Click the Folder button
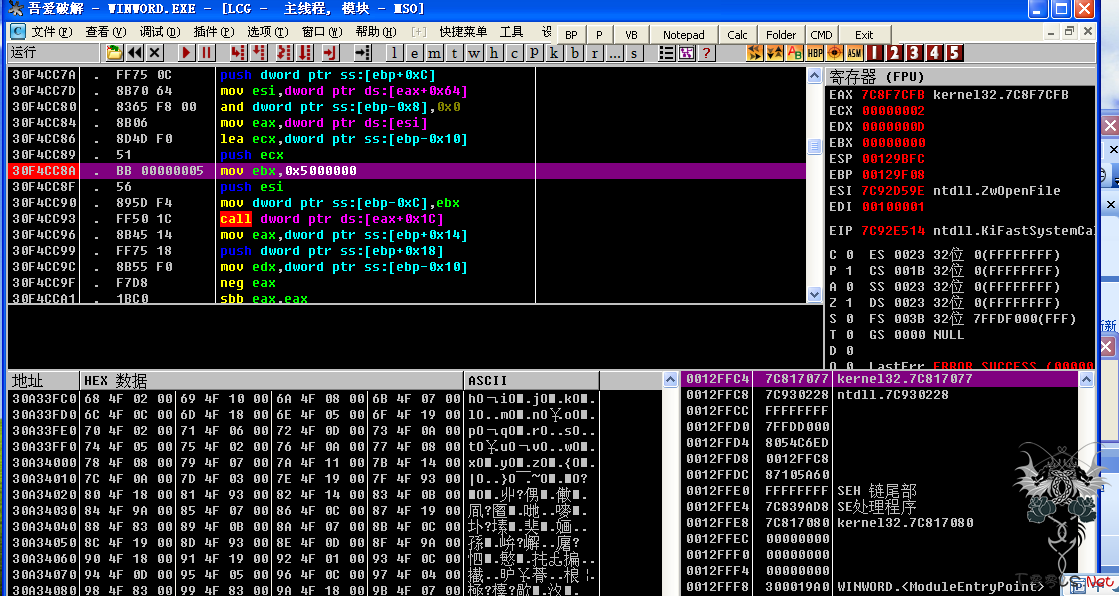 coord(781,35)
